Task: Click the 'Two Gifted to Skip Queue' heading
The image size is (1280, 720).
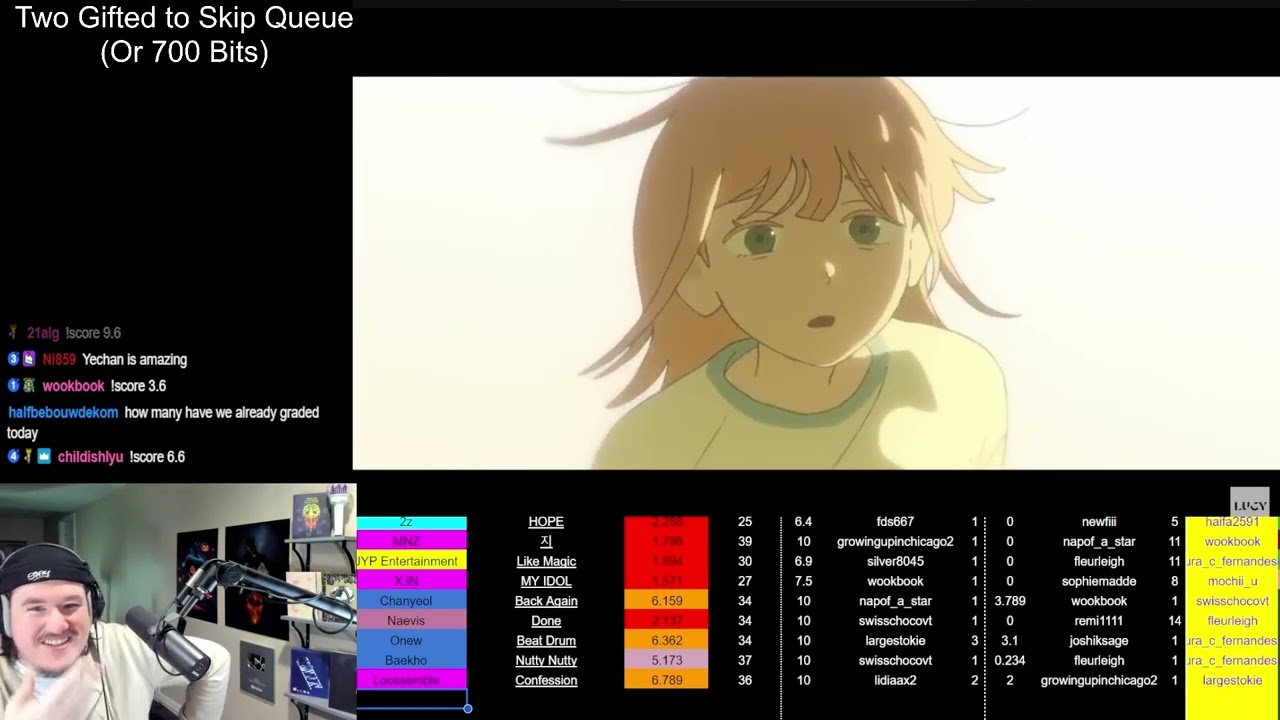Action: [184, 18]
